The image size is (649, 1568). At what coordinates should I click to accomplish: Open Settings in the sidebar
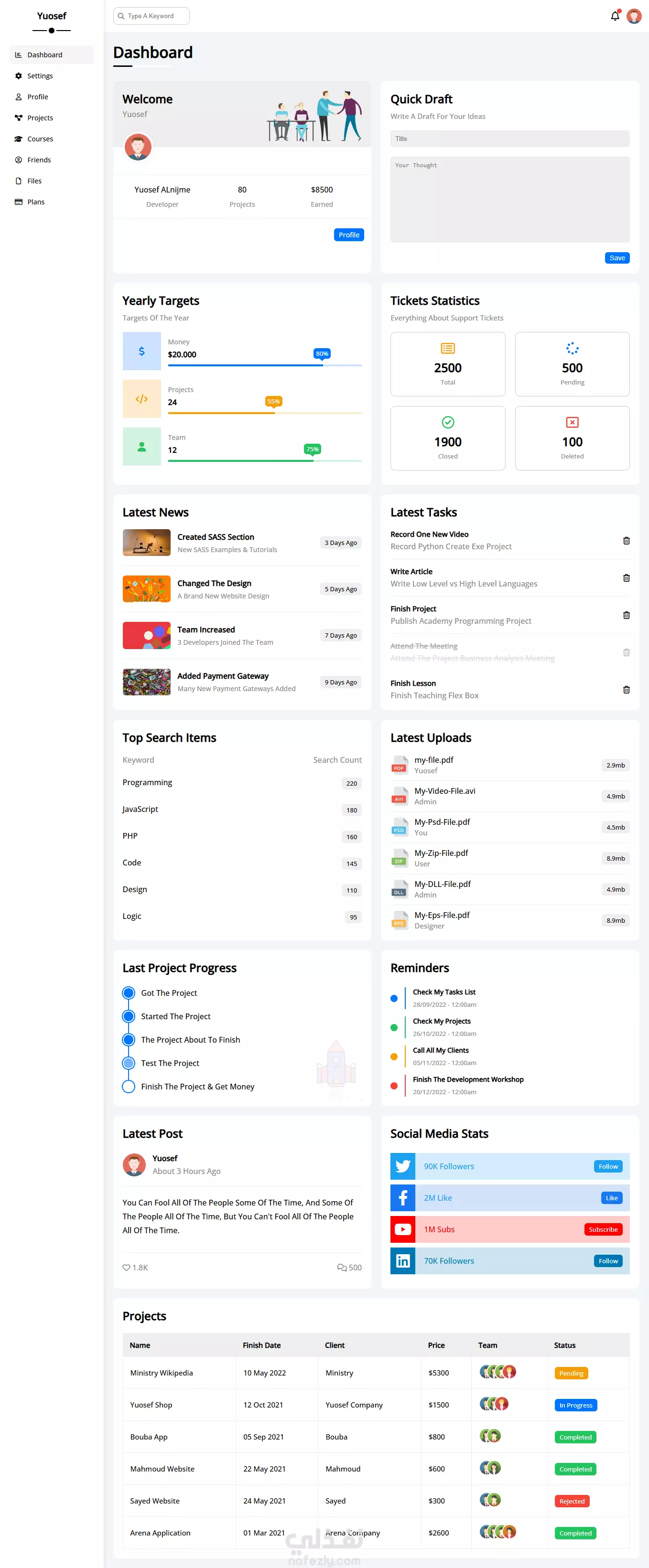(x=52, y=75)
